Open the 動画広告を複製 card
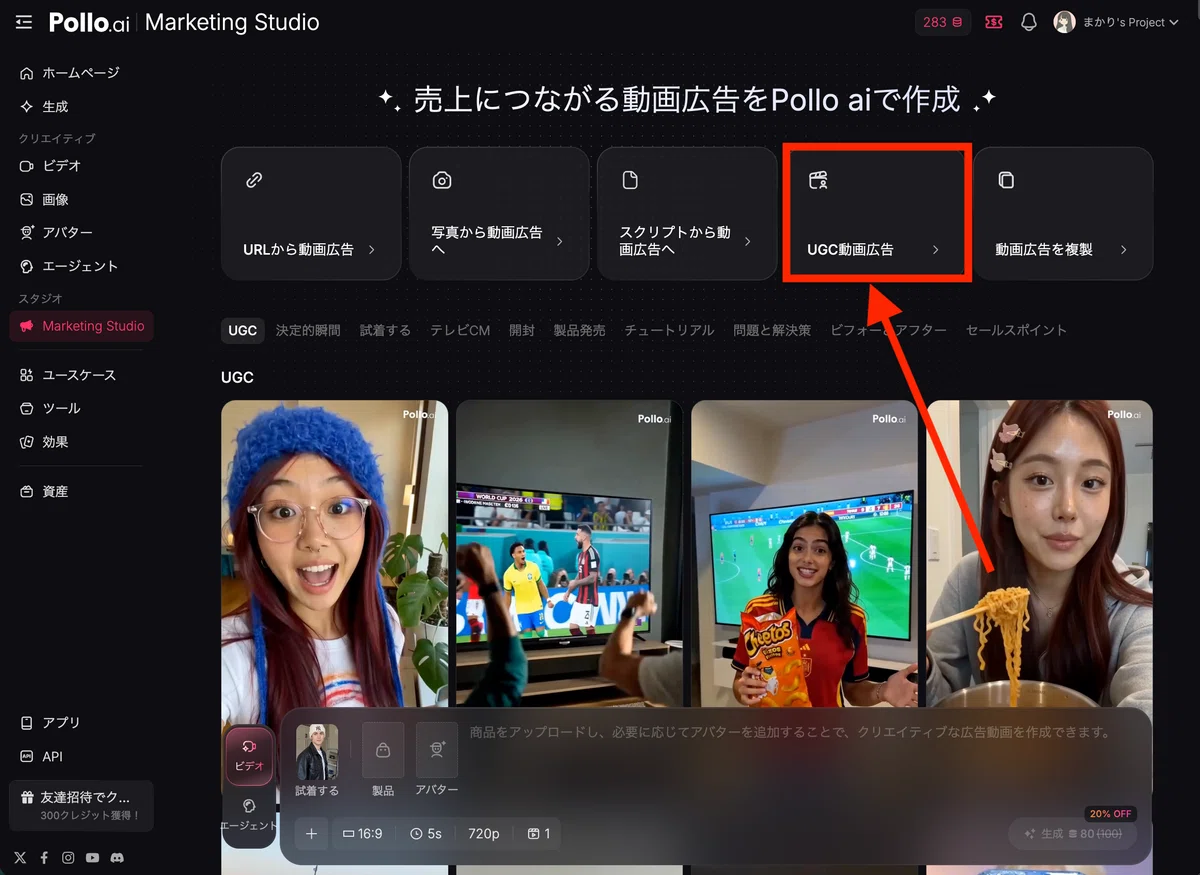This screenshot has height=875, width=1200. (1063, 213)
